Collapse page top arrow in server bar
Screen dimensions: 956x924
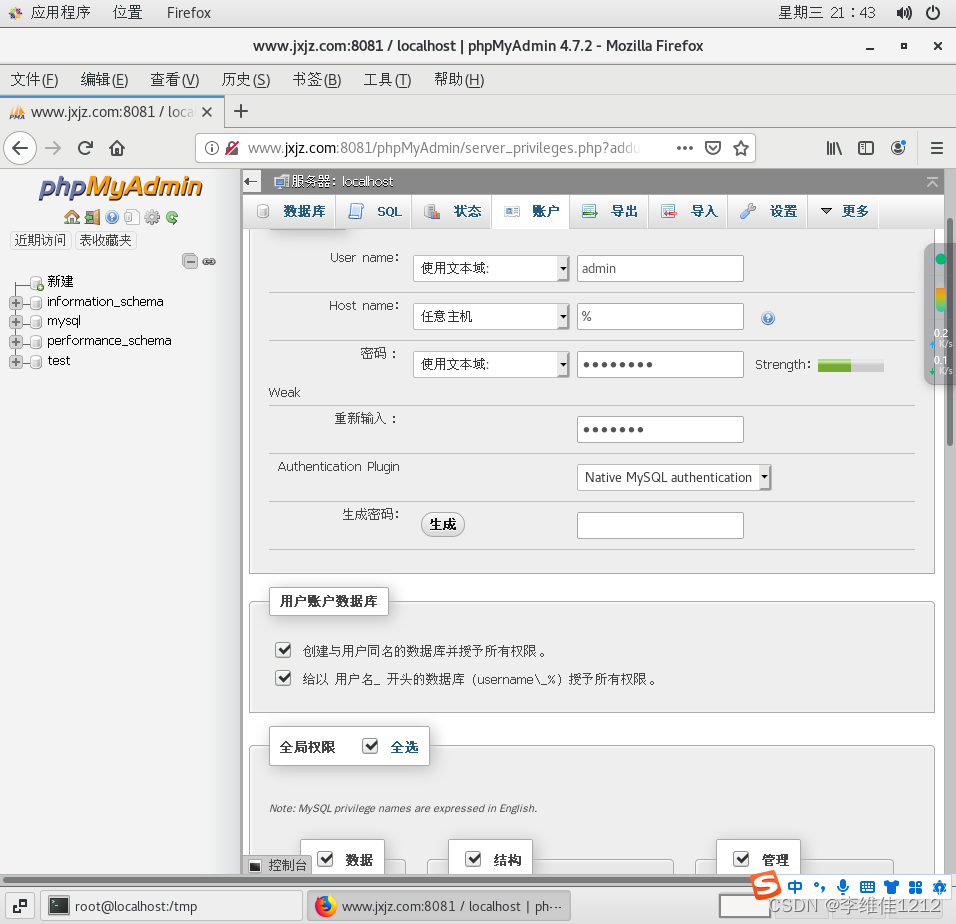click(x=932, y=182)
